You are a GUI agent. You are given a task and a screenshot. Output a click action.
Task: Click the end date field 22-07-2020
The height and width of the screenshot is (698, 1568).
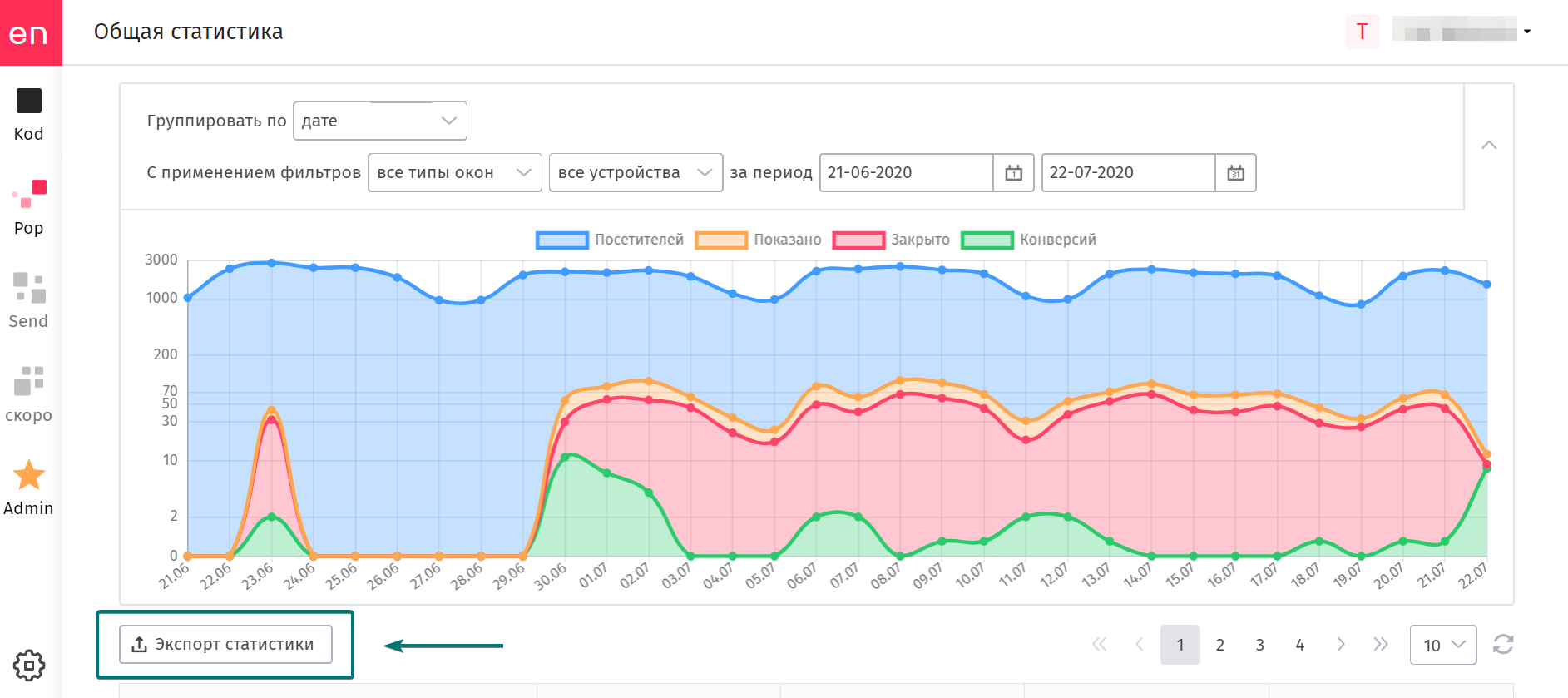click(x=1128, y=173)
